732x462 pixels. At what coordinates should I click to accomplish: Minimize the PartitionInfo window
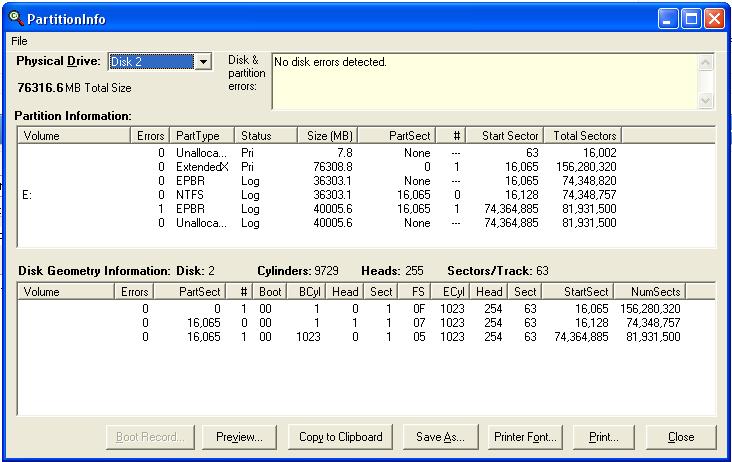[668, 19]
